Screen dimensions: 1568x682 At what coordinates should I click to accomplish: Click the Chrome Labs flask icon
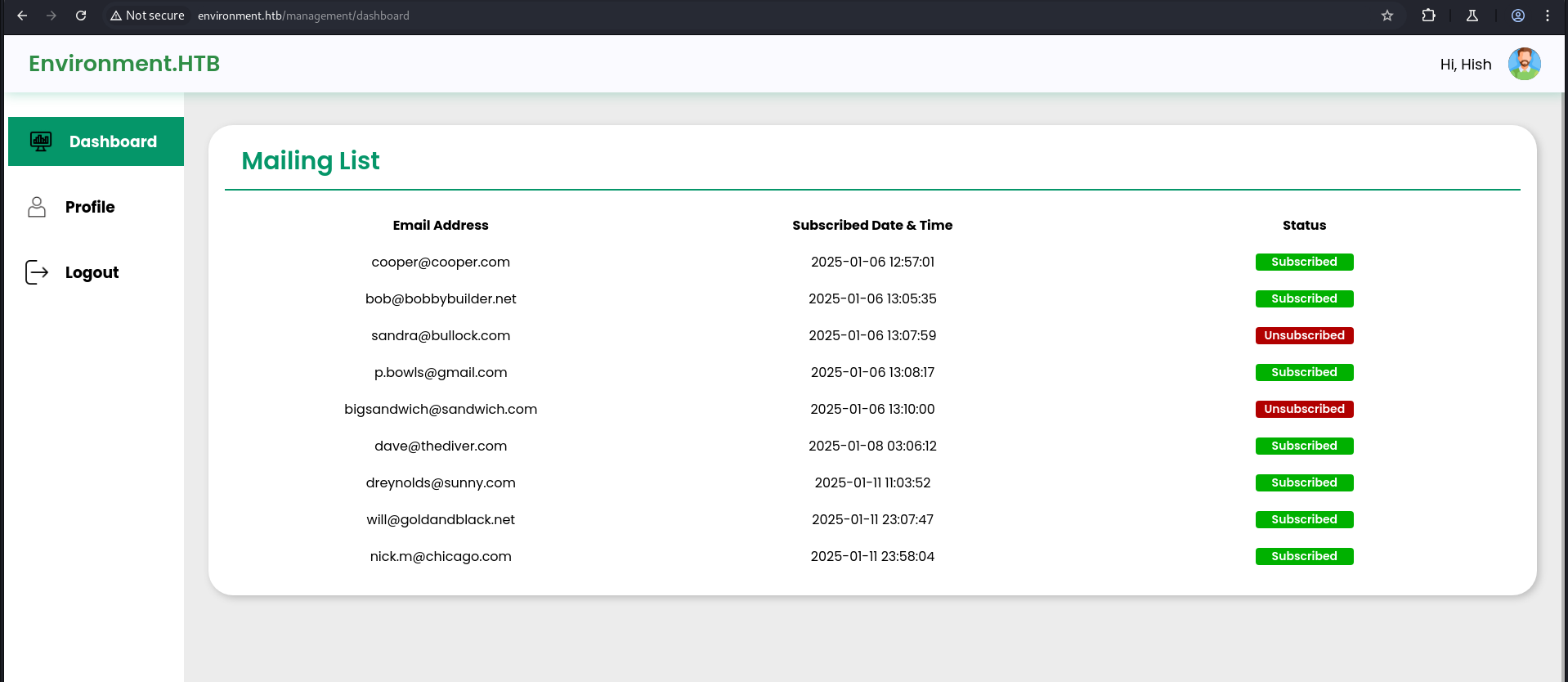click(x=1472, y=16)
